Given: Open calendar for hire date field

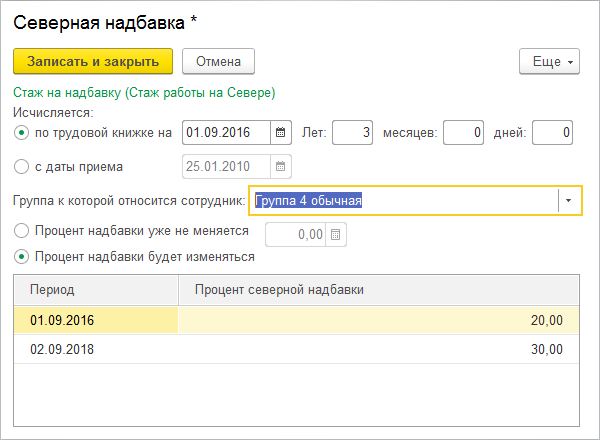Looking at the screenshot, I should [281, 167].
